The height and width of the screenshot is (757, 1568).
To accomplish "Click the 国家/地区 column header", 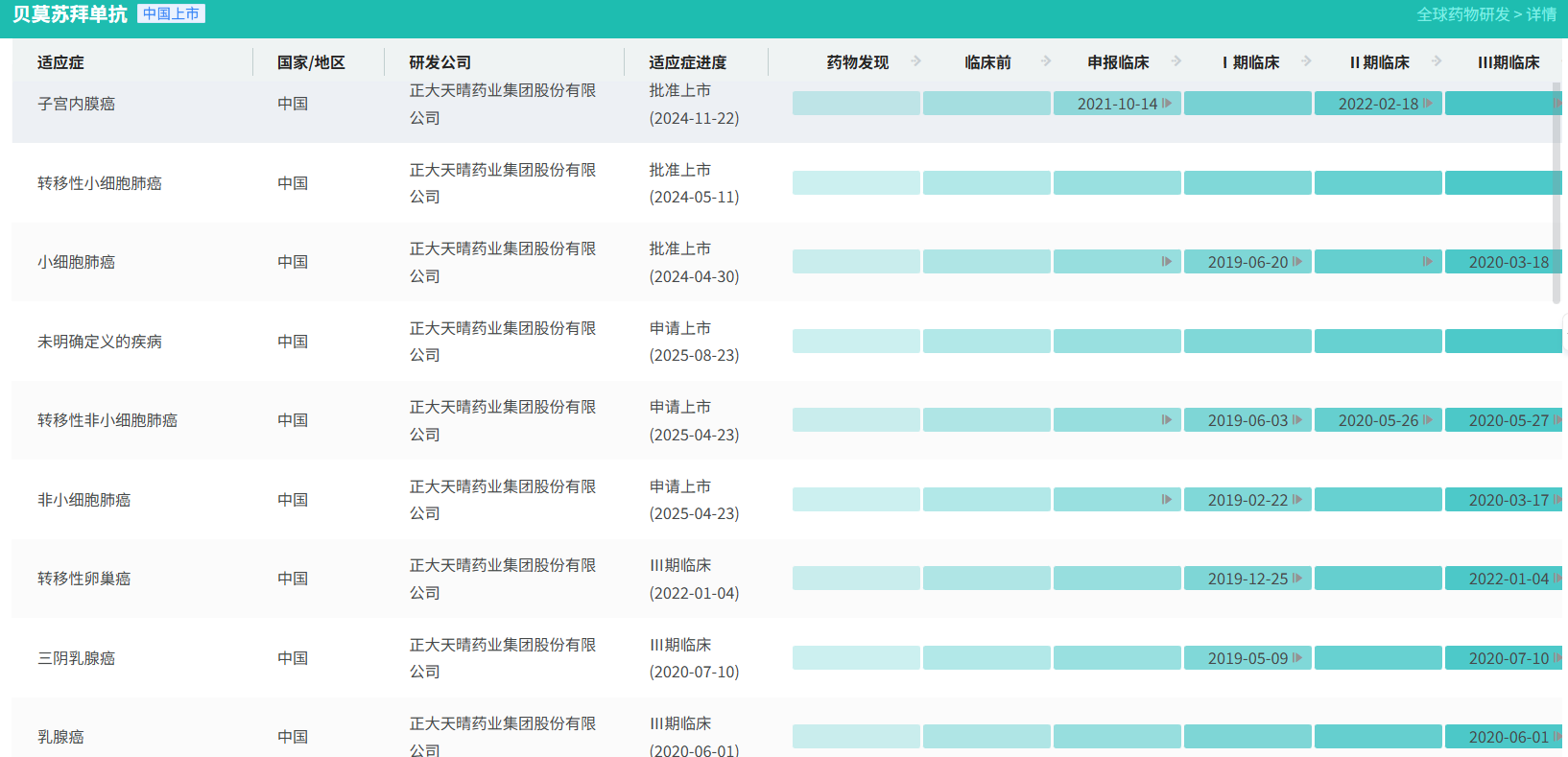I will (x=311, y=62).
